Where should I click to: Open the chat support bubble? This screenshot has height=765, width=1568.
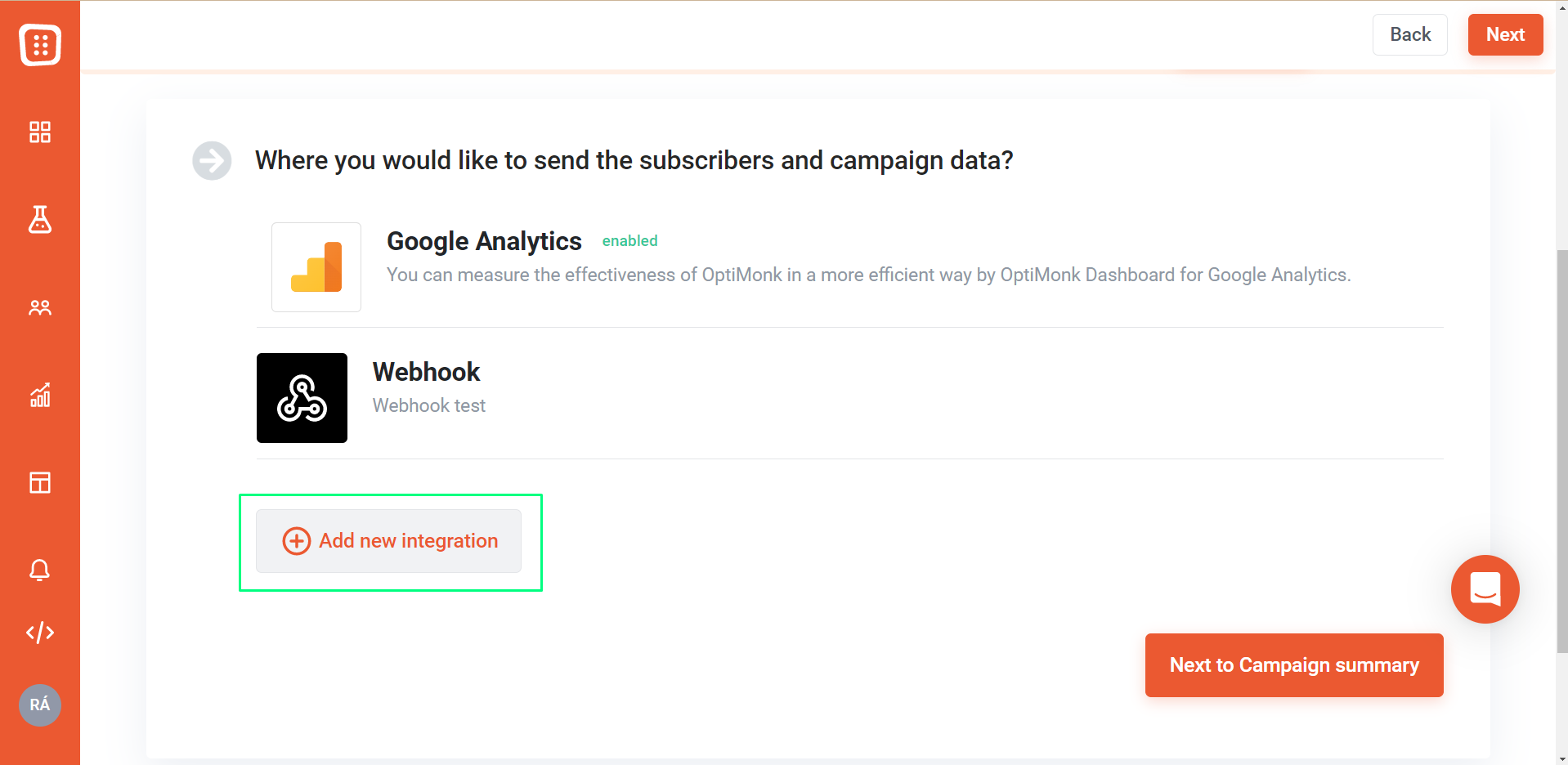1485,589
